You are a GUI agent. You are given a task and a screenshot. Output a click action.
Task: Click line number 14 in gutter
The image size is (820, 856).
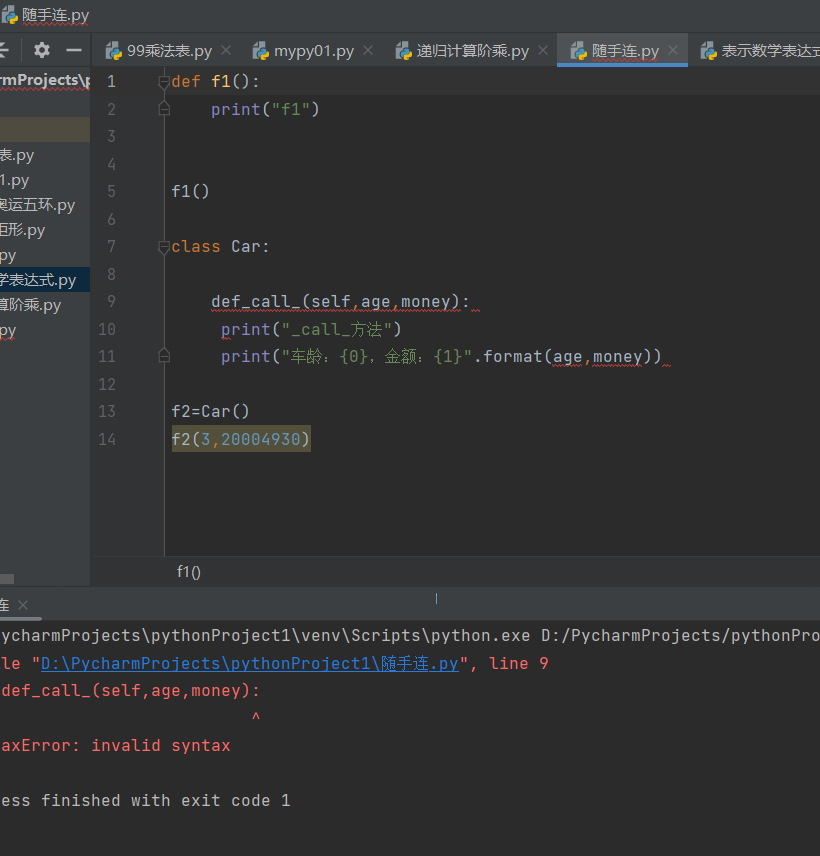point(107,439)
